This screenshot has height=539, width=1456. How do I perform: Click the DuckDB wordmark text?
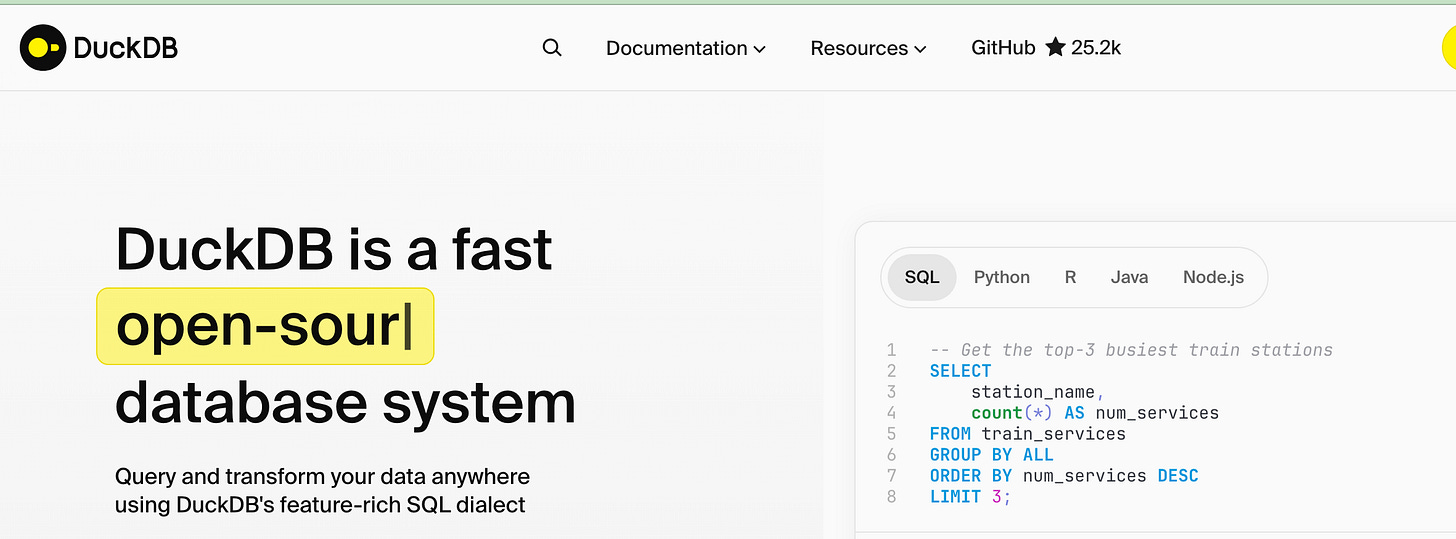(x=126, y=47)
